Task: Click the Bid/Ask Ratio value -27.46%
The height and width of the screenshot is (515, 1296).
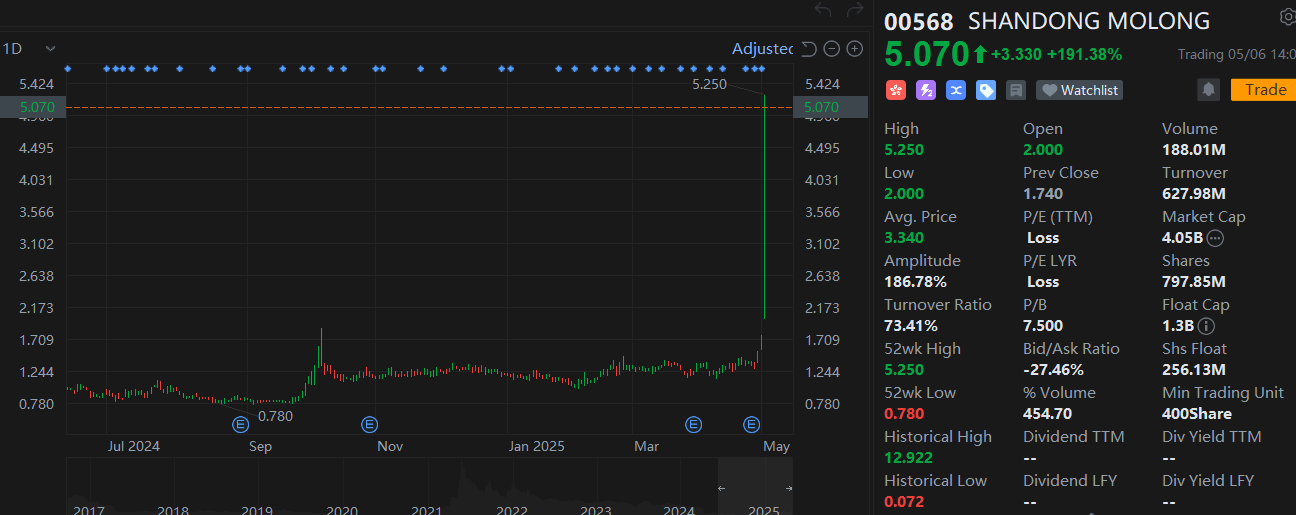Action: click(1054, 370)
